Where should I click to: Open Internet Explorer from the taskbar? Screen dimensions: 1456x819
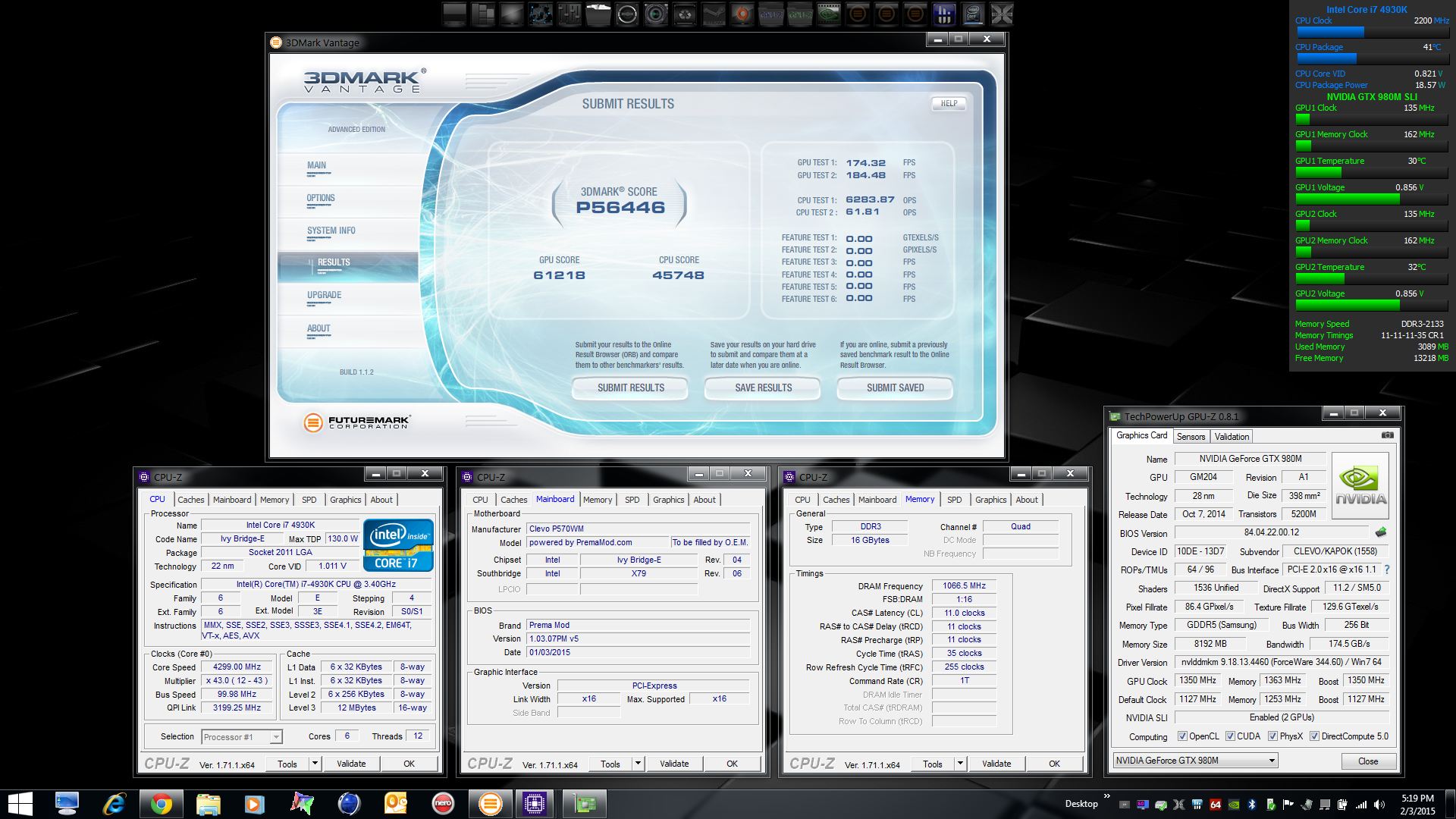click(115, 803)
